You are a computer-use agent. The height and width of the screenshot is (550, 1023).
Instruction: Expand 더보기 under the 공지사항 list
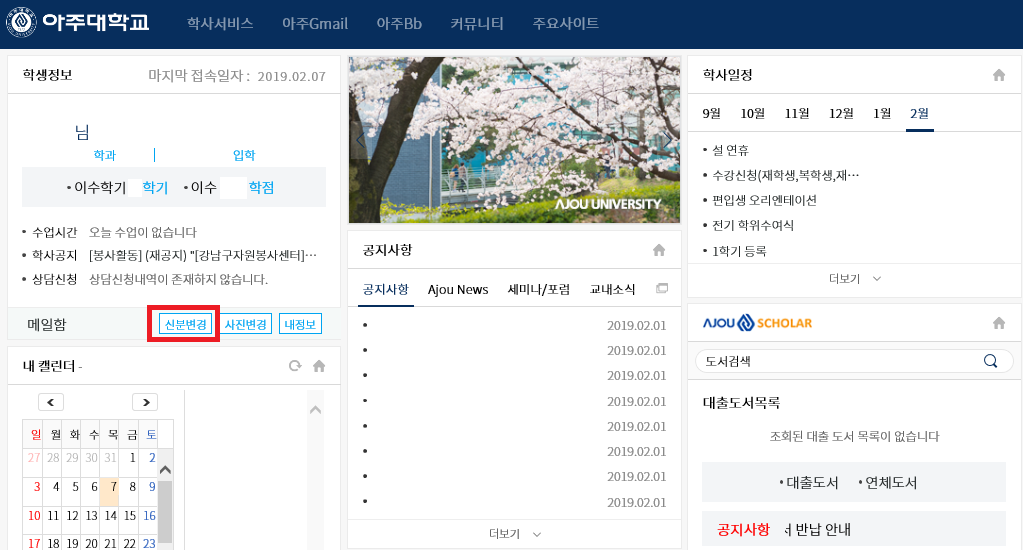point(514,534)
